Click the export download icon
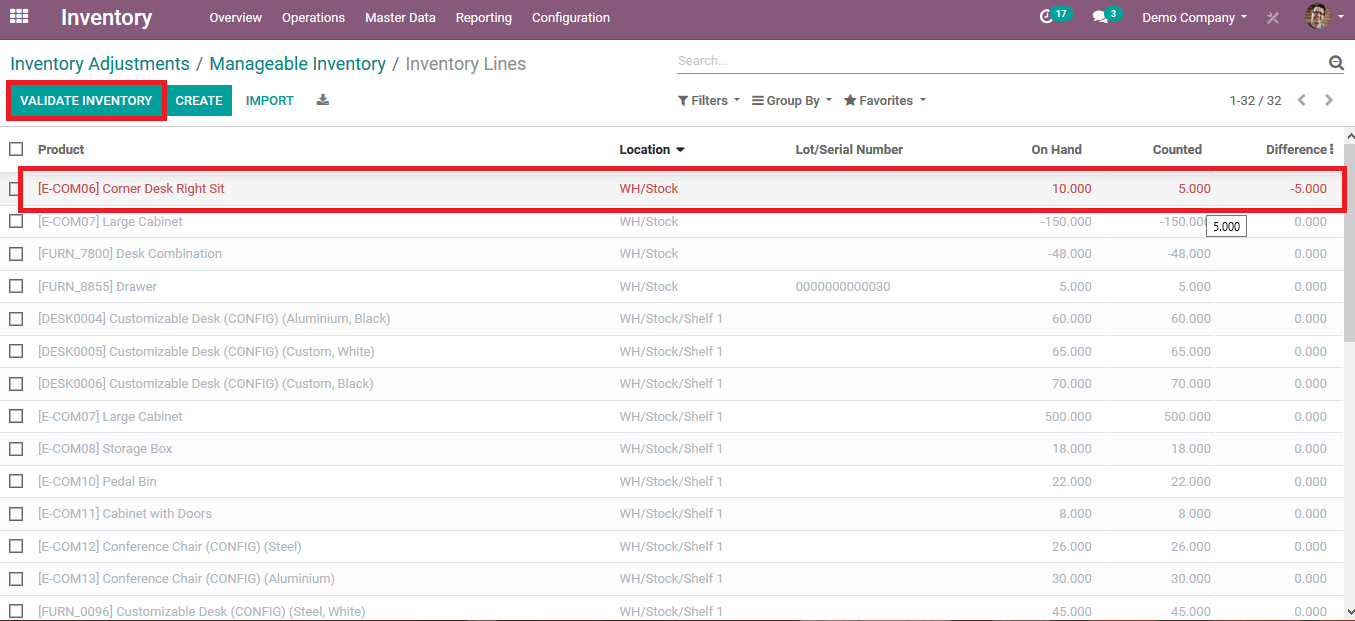 323,100
